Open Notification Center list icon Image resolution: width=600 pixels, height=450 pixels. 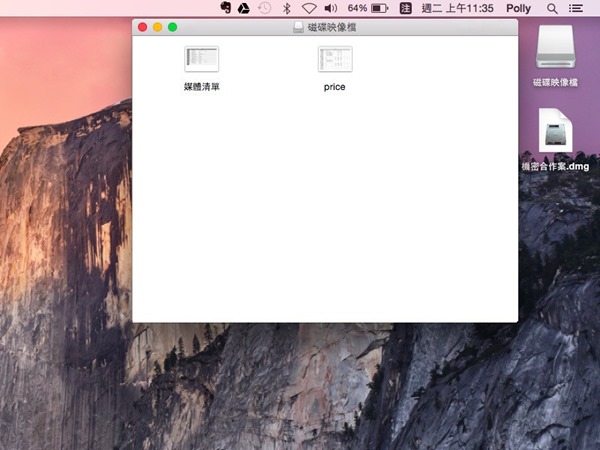pos(576,8)
